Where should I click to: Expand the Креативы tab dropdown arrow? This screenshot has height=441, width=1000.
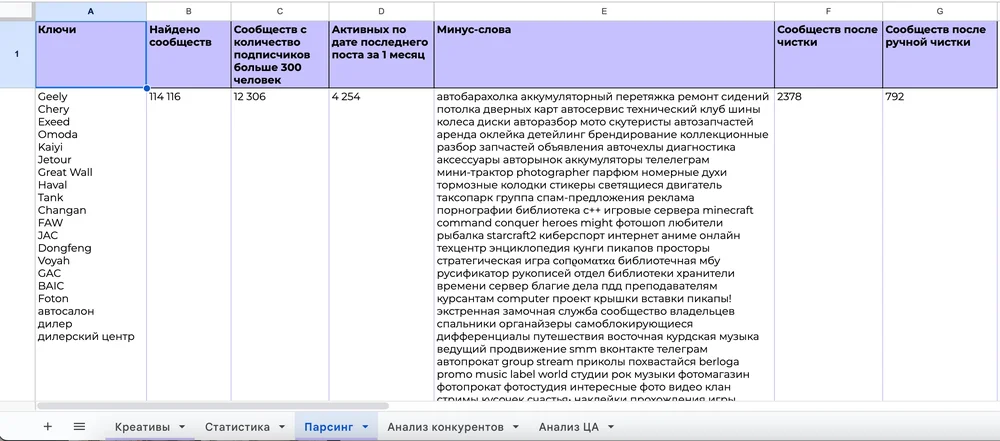tap(182, 427)
